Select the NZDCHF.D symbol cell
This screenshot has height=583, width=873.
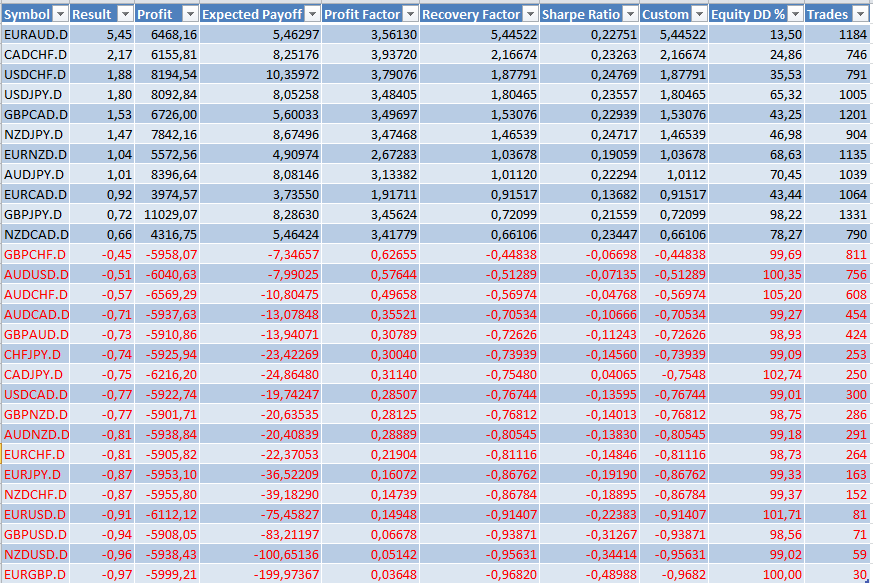(x=35, y=495)
